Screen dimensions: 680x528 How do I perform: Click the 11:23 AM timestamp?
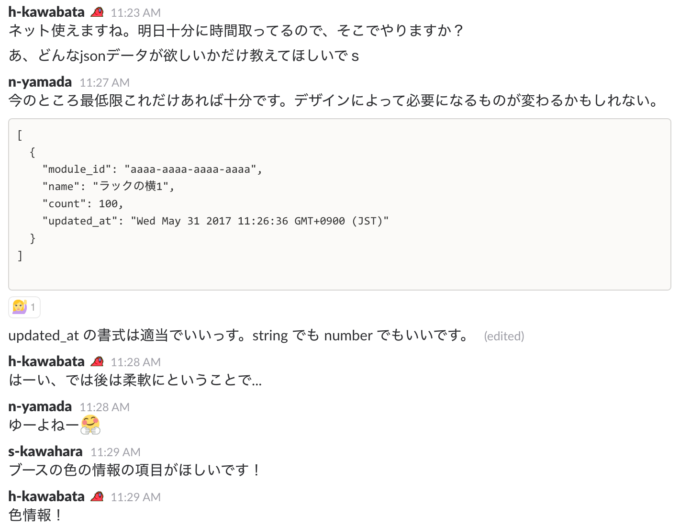(x=136, y=13)
